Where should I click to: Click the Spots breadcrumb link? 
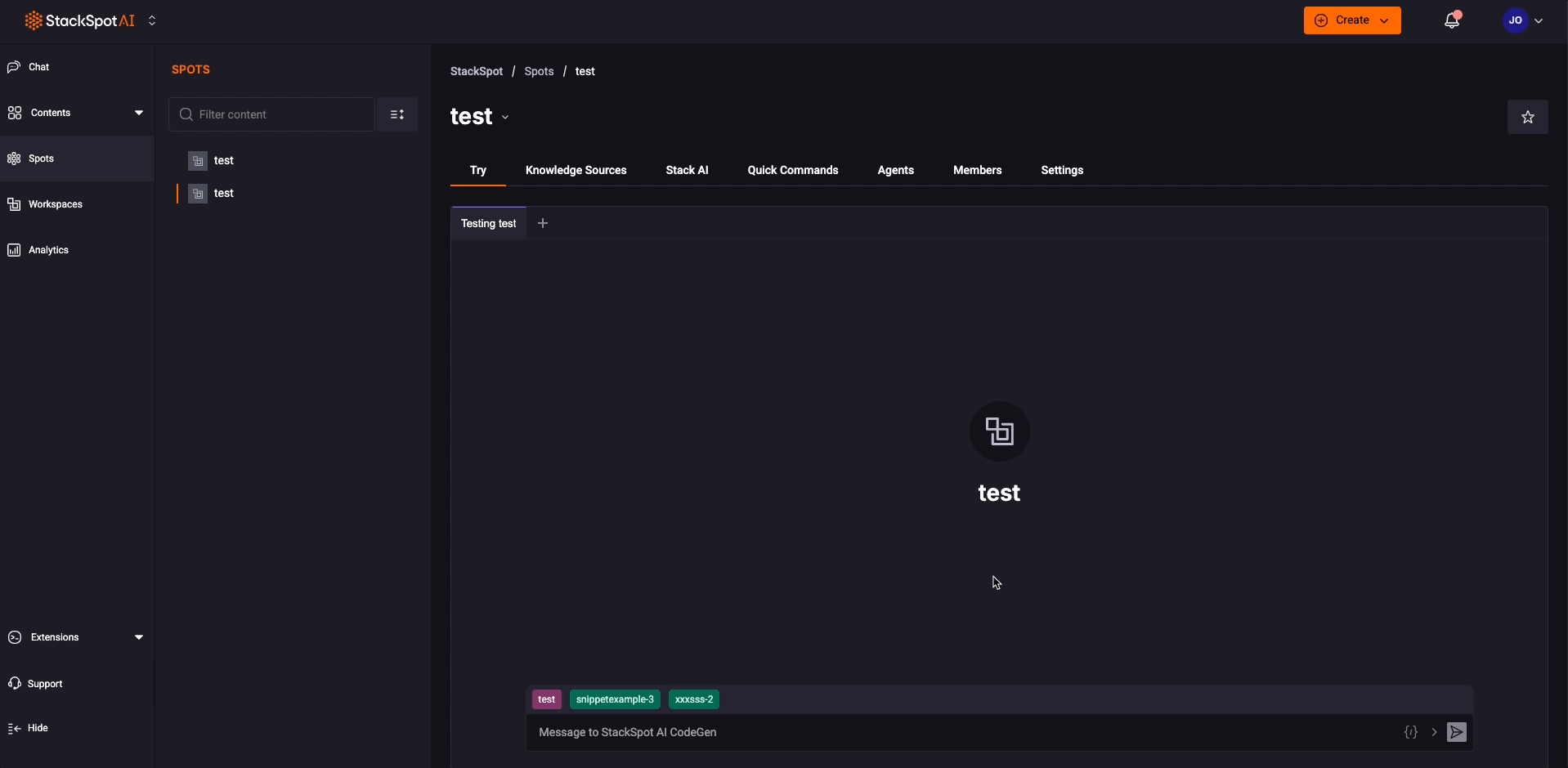539,71
